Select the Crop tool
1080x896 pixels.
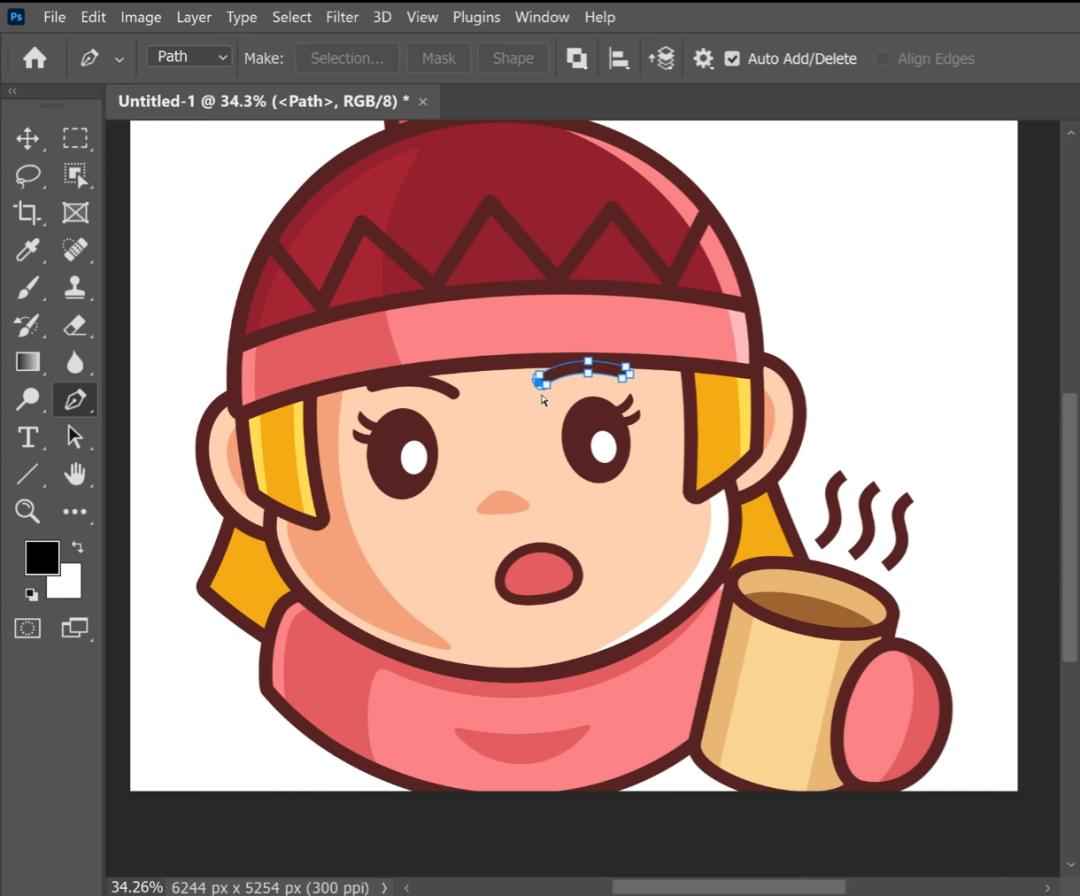[x=28, y=212]
